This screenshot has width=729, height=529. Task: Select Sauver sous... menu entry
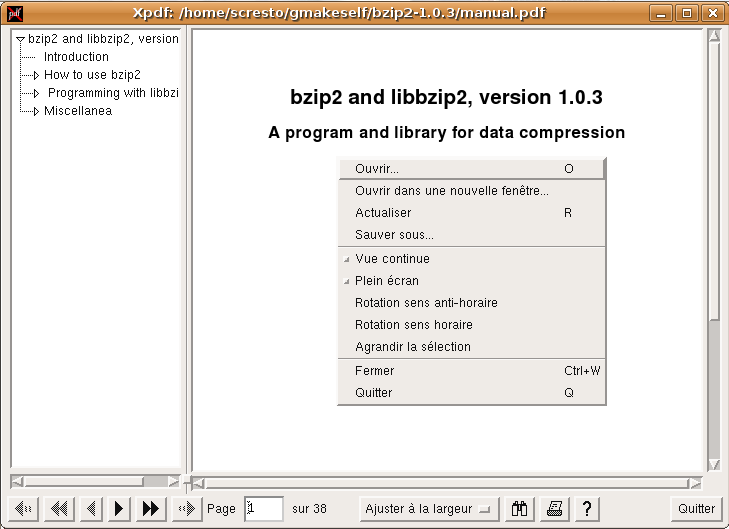coord(471,235)
